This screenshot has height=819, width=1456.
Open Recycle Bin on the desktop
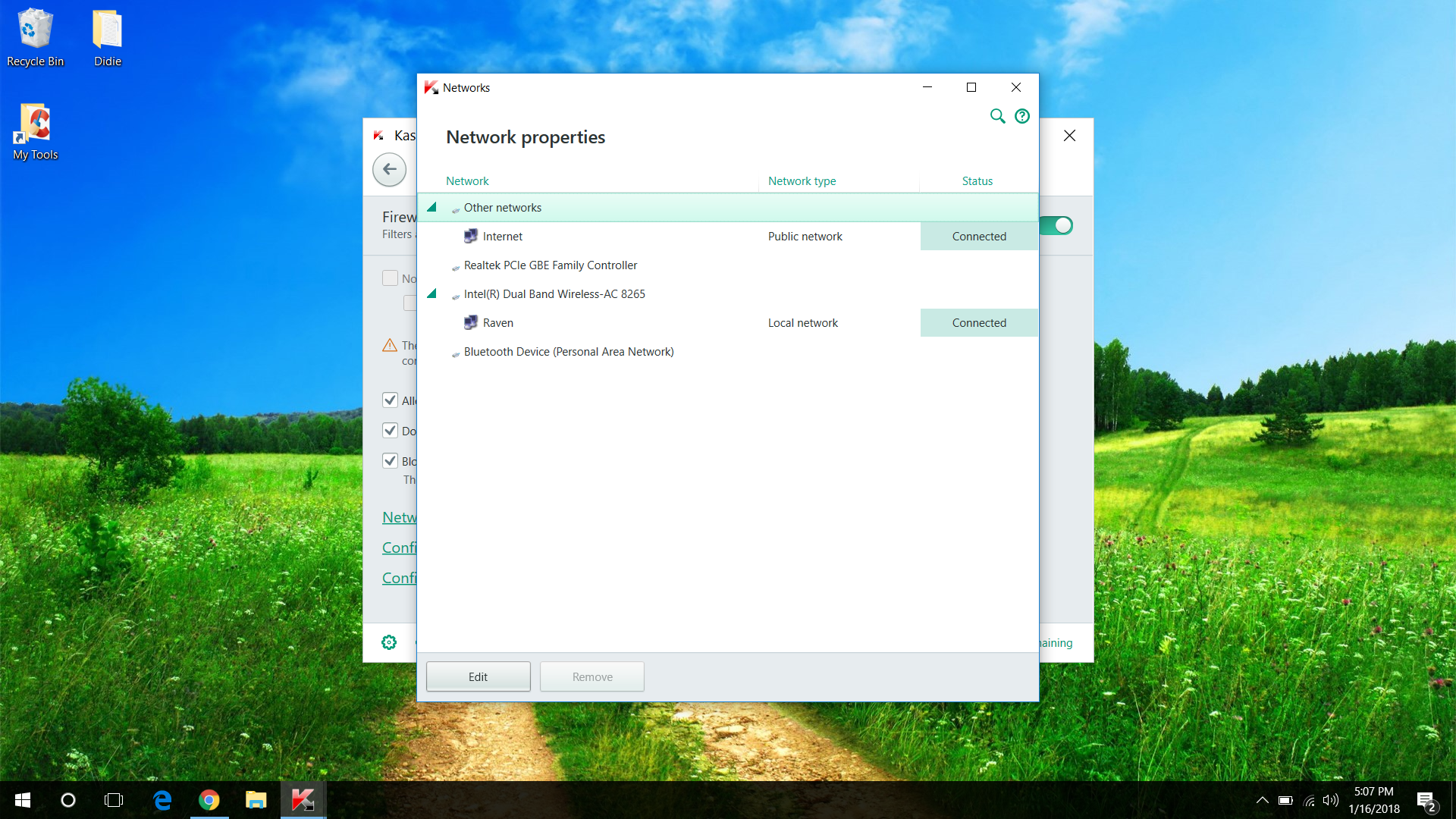[35, 38]
